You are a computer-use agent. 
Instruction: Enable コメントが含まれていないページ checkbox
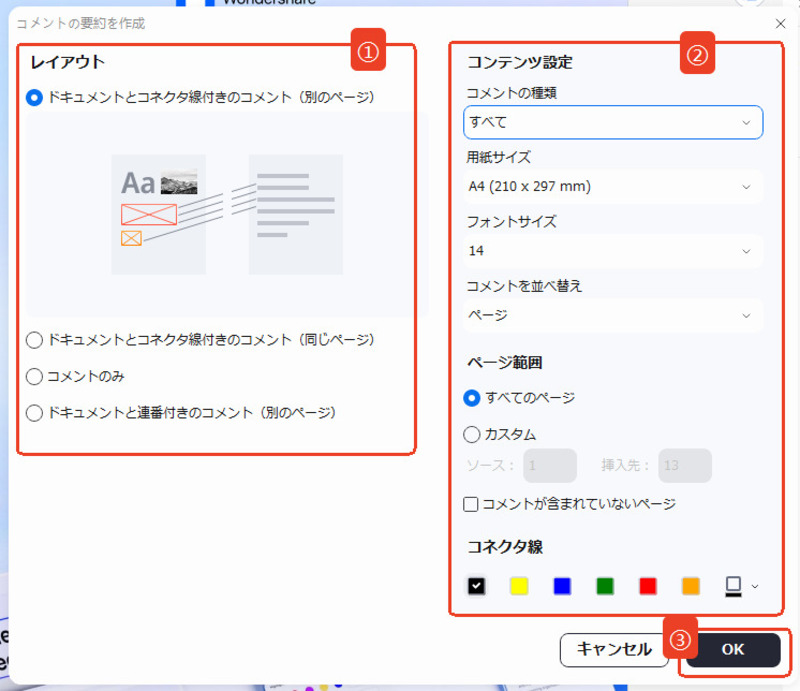(x=470, y=505)
